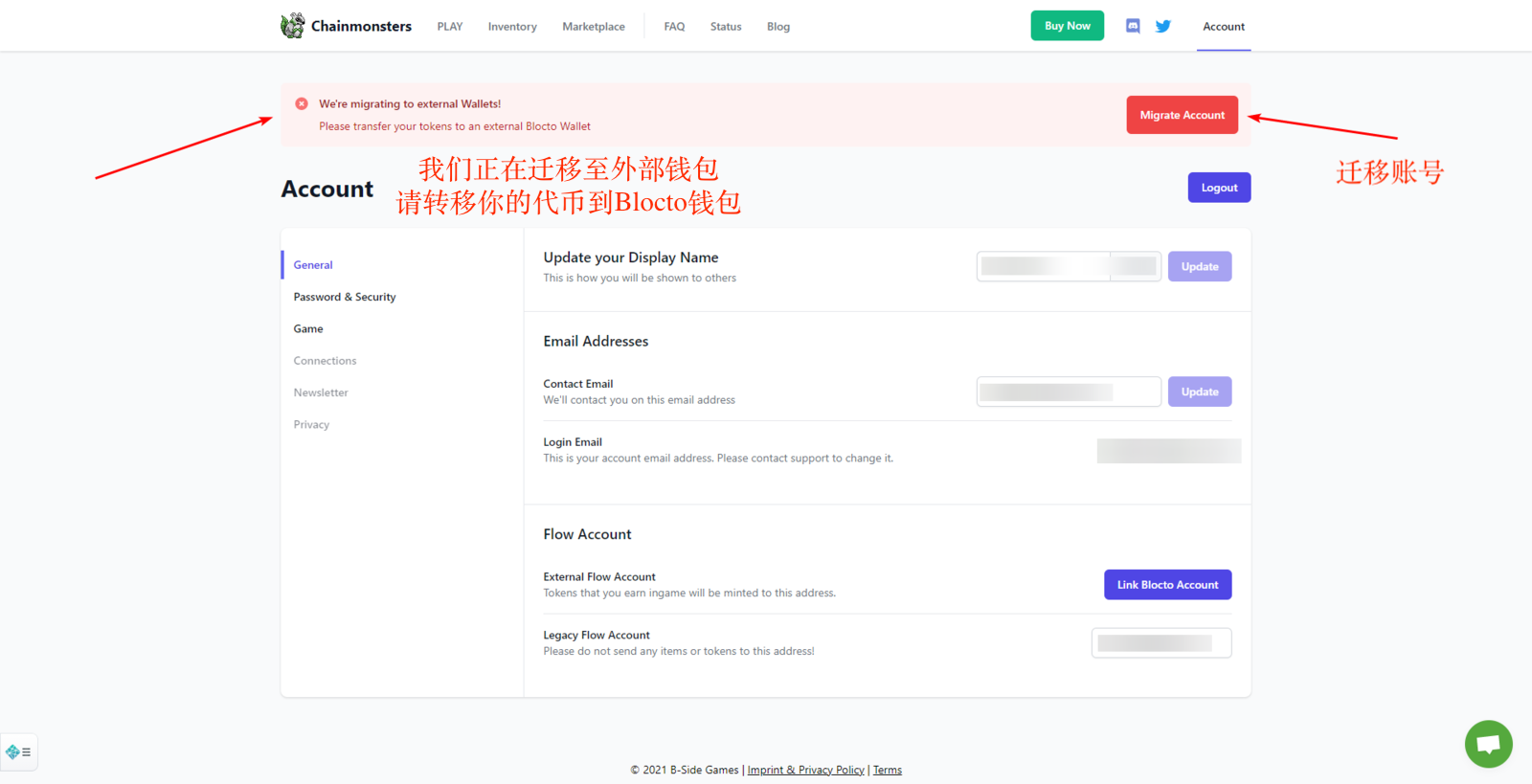Open the Discord icon link
The width and height of the screenshot is (1532, 784).
point(1133,26)
